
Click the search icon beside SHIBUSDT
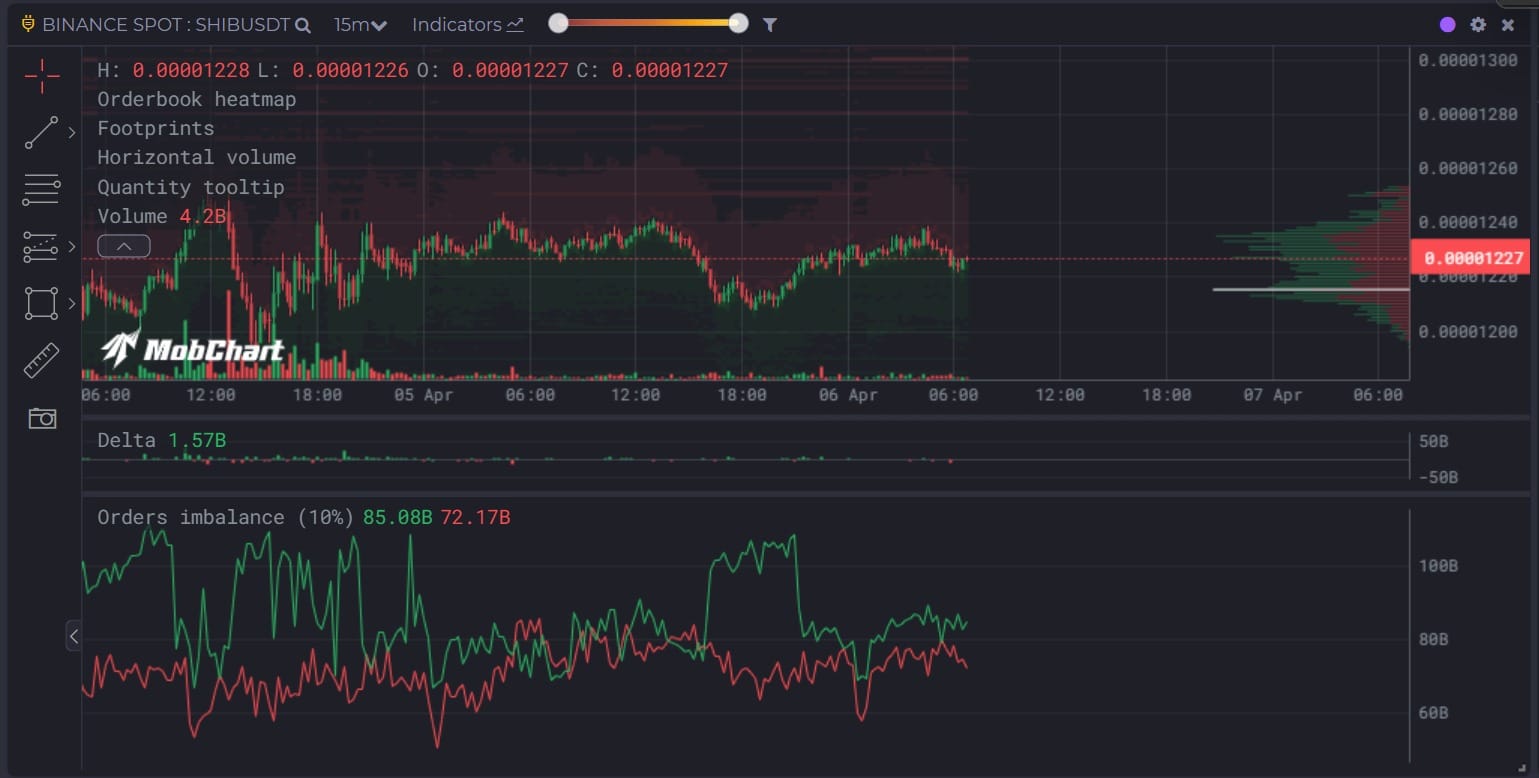click(x=303, y=25)
